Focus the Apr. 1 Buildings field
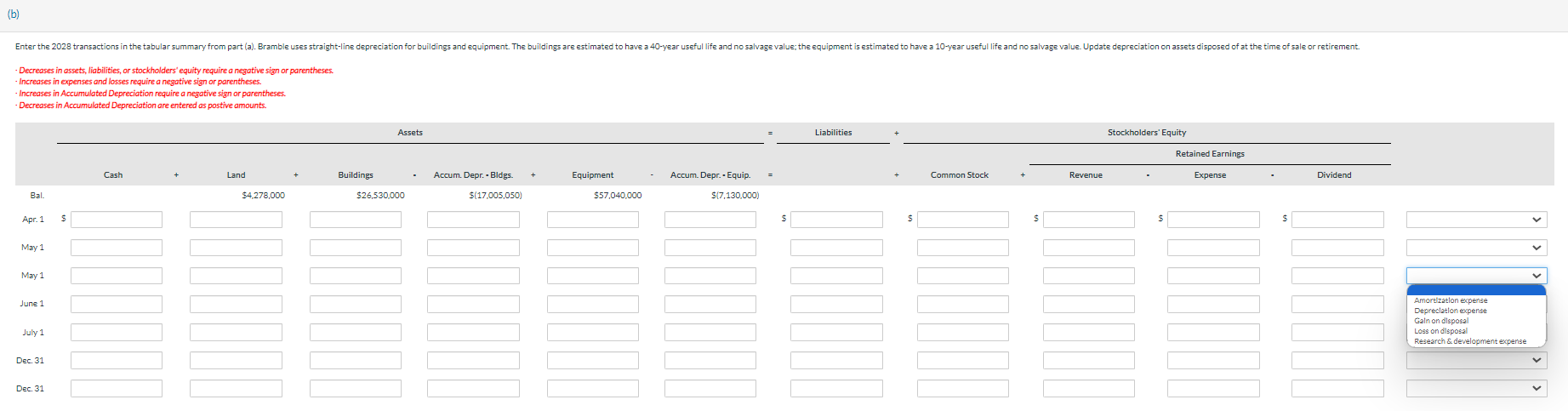Viewport: 1568px width, 411px height. point(356,220)
